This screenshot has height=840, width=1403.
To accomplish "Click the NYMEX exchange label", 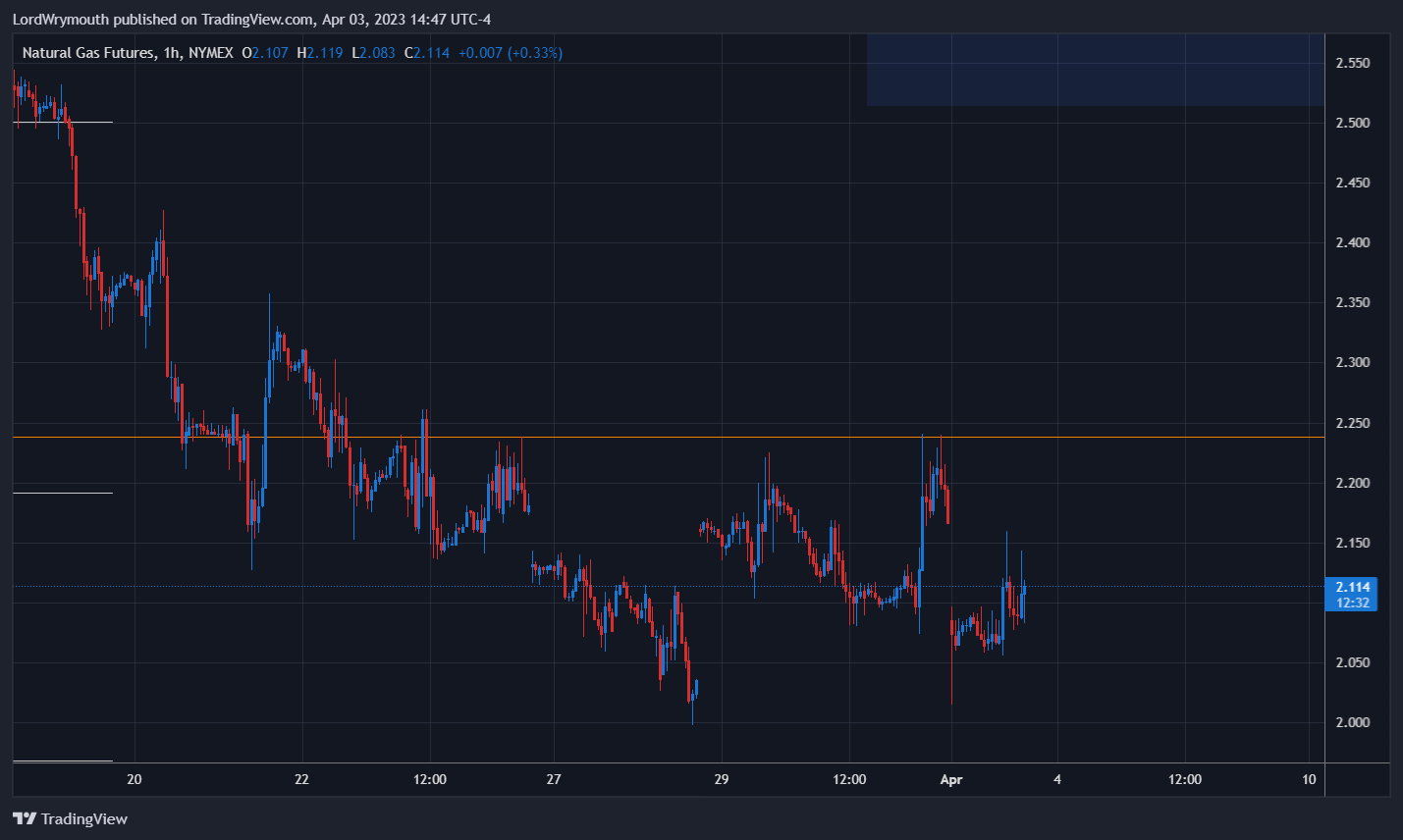I will (x=211, y=53).
